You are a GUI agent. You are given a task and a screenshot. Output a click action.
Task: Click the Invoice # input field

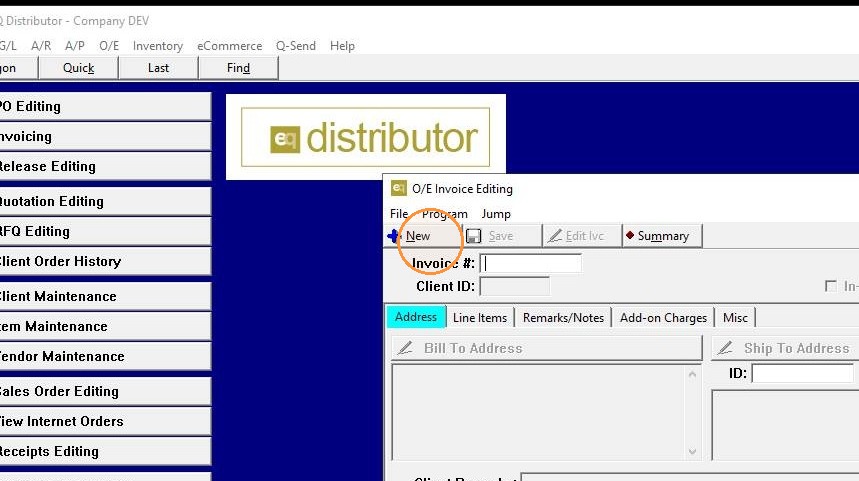click(x=530, y=264)
